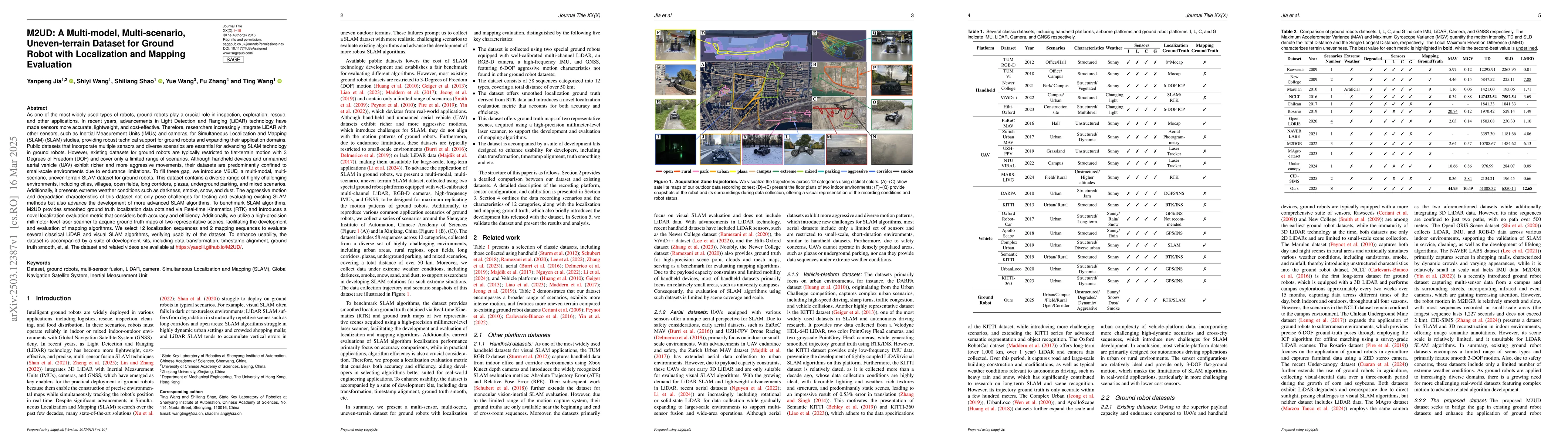Click the '2 Related work' section heading

tap(497, 238)
